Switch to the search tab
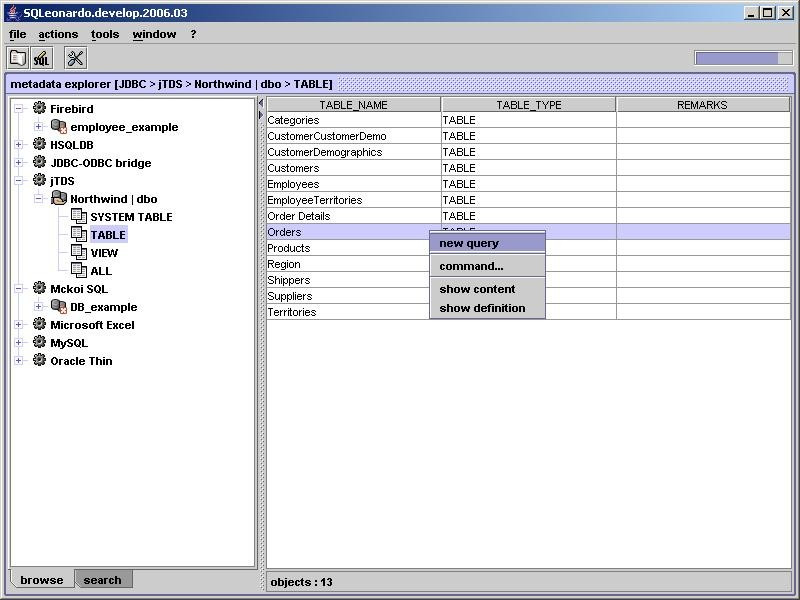The image size is (800, 600). pos(103,580)
